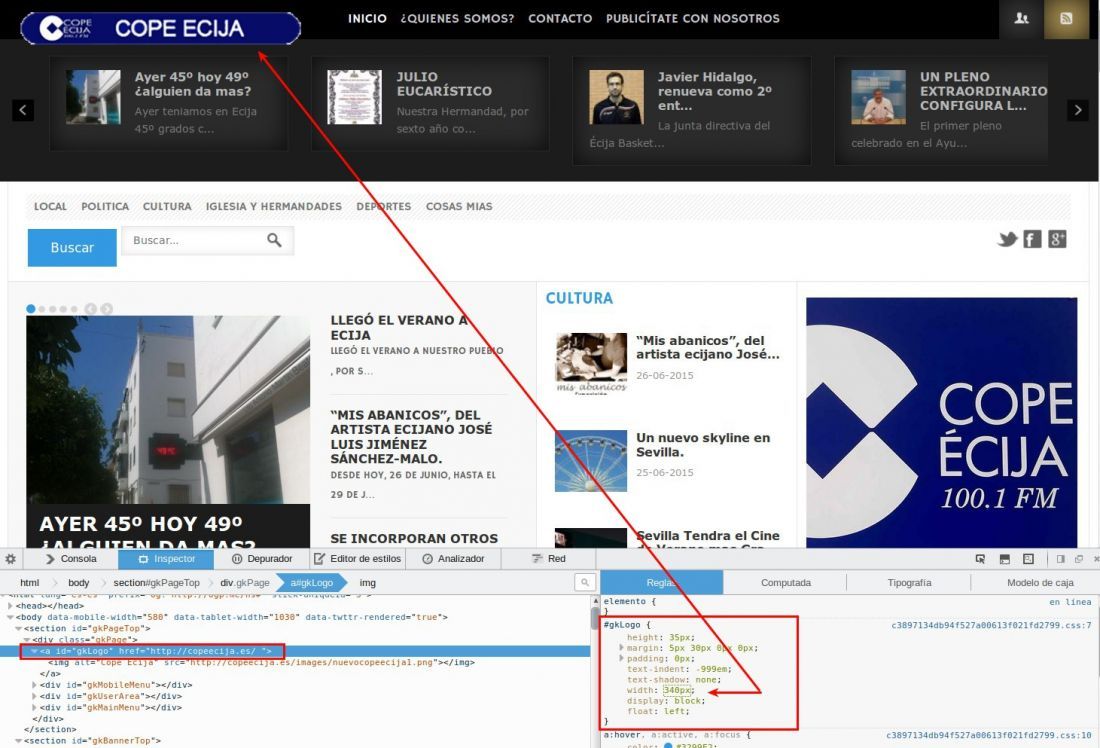Click the blue Buscar button

pos(72,248)
